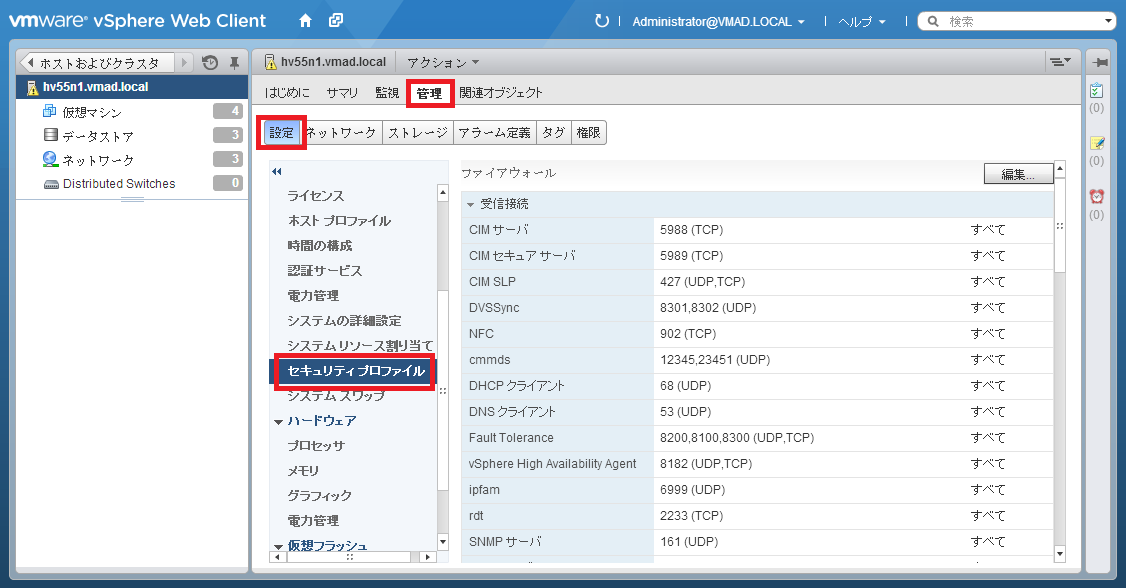Select the 権限 sub-tab
The image size is (1126, 588).
tap(588, 133)
